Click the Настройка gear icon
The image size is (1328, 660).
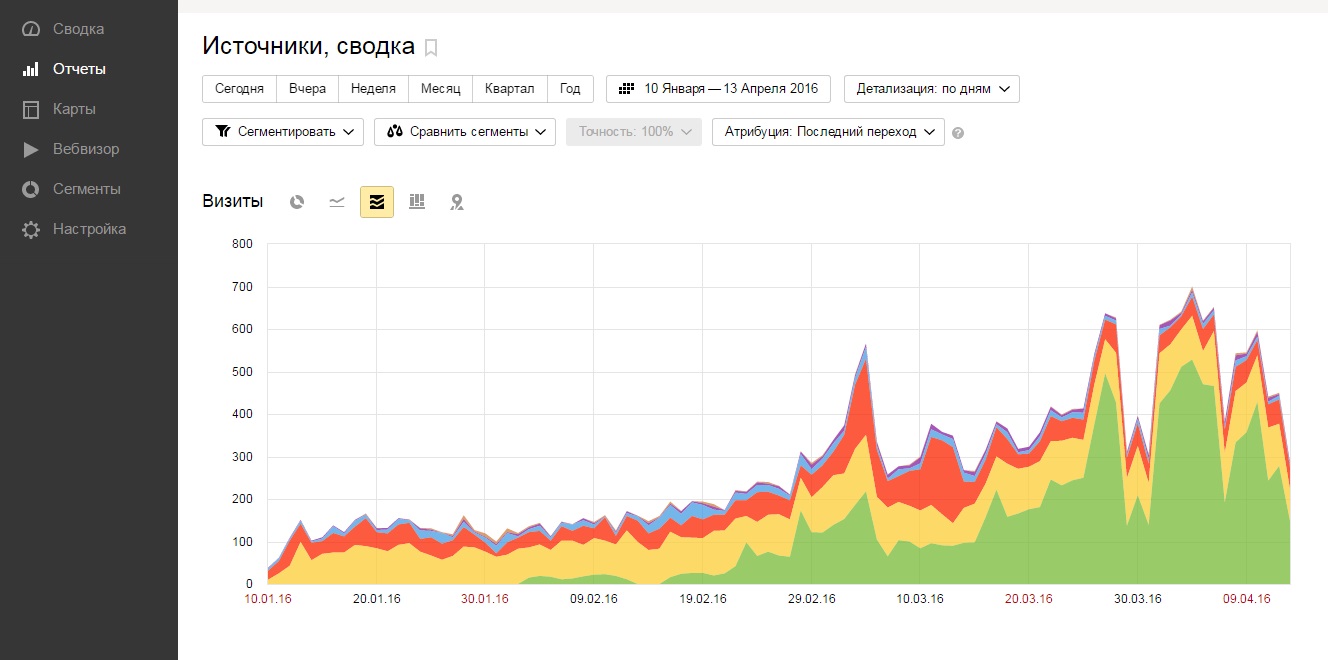(31, 229)
